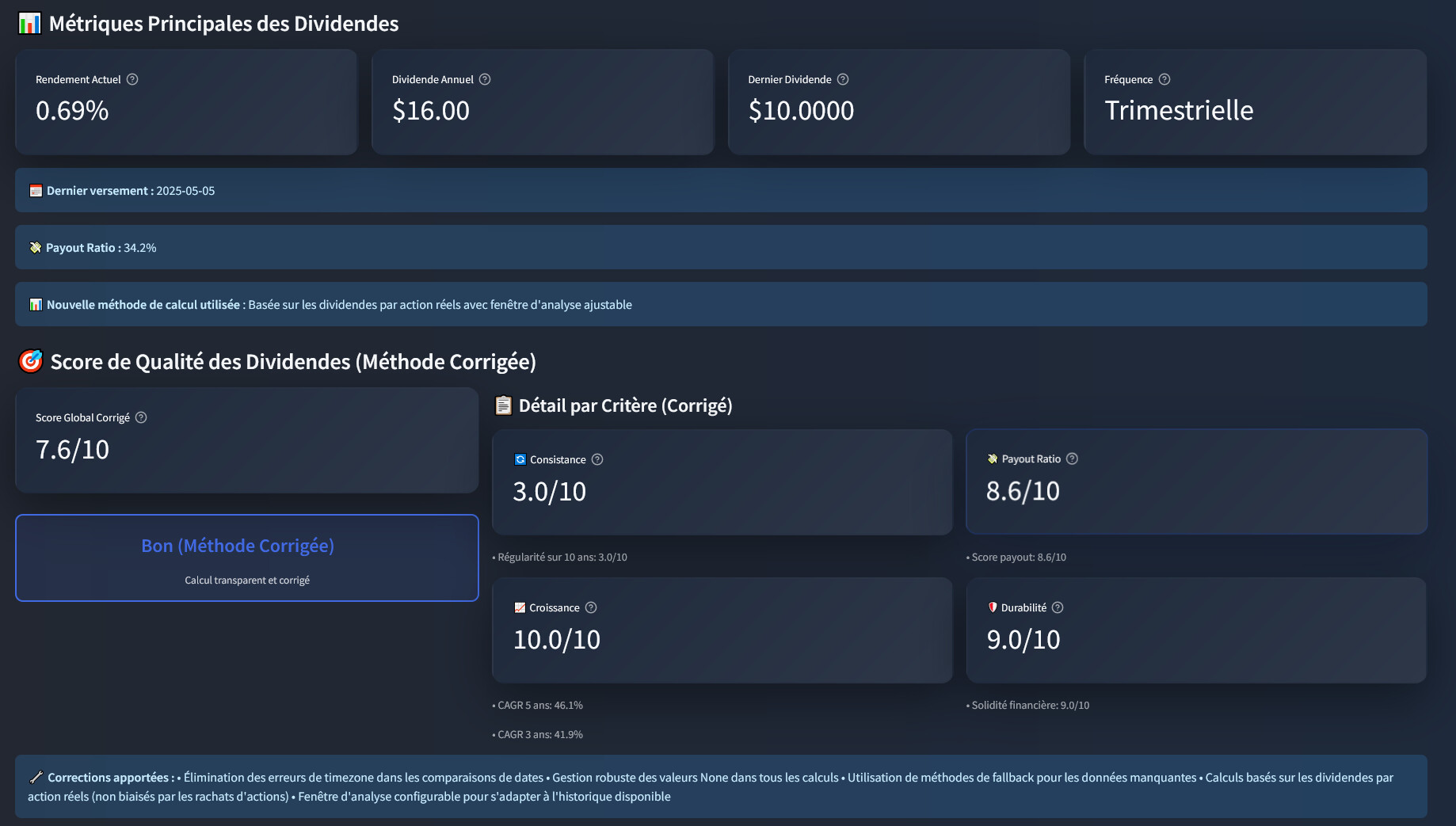The height and width of the screenshot is (826, 1456).
Task: Click help icon next to Rendement Actuel
Action: pyautogui.click(x=132, y=79)
